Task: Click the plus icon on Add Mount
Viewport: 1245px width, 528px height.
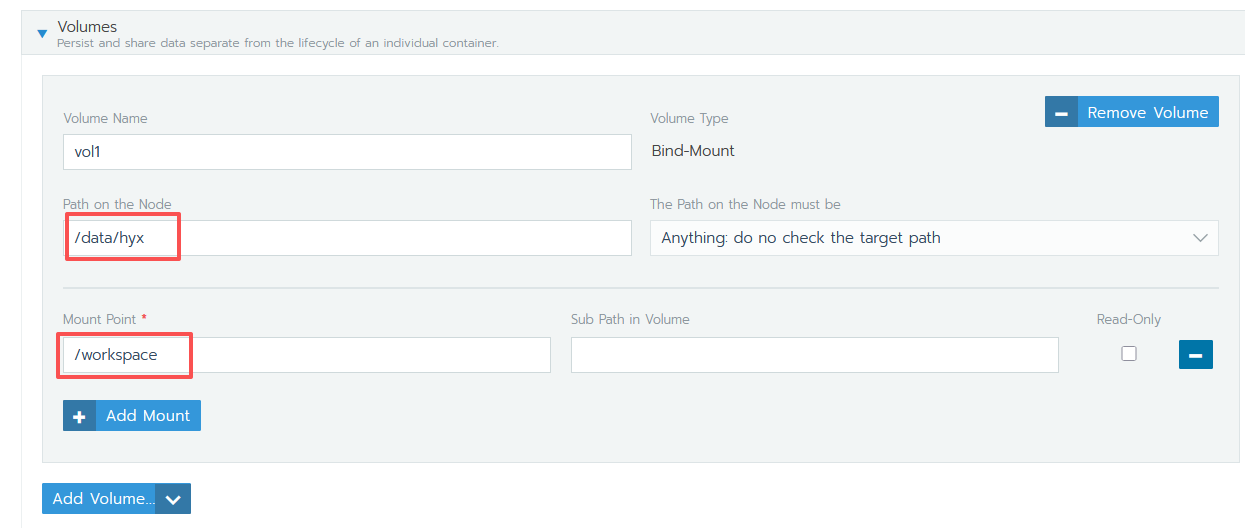Action: tap(80, 416)
